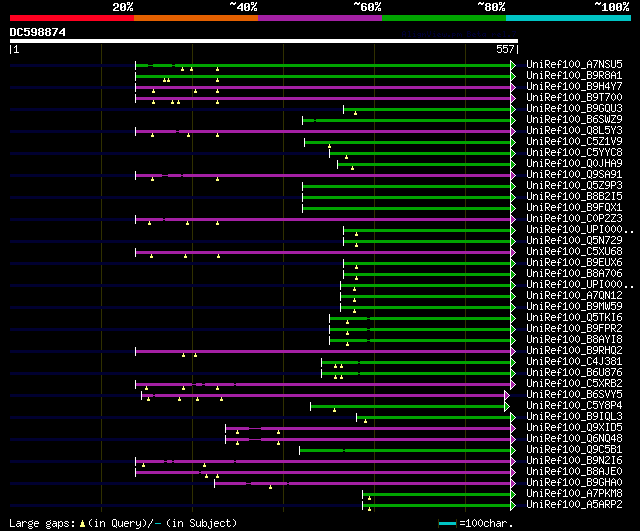640x531 pixels.
Task: Click the red 20% identity legend segment
Action: click(72, 18)
